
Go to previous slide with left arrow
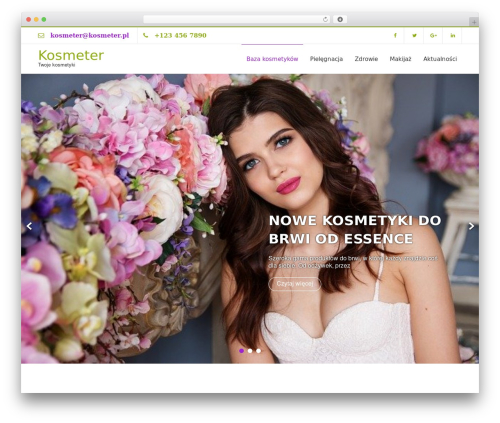(x=29, y=226)
